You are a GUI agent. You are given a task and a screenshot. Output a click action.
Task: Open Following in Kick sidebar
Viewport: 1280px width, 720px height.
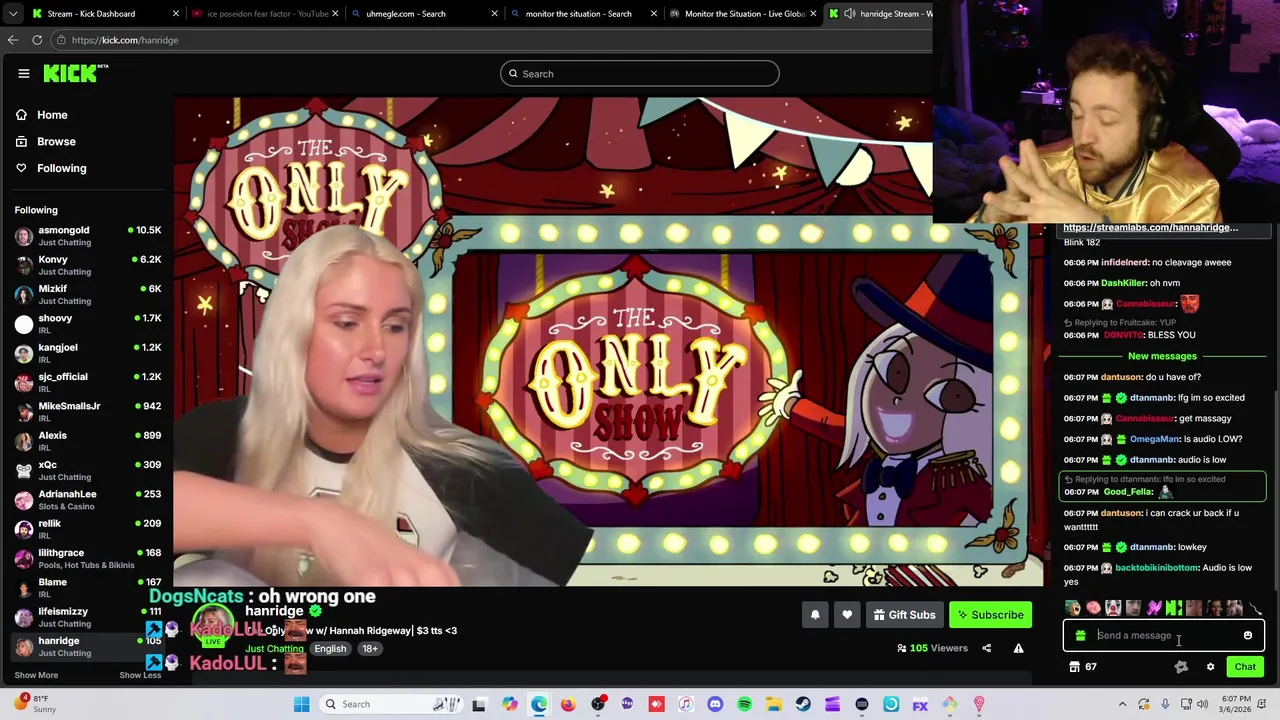[62, 168]
